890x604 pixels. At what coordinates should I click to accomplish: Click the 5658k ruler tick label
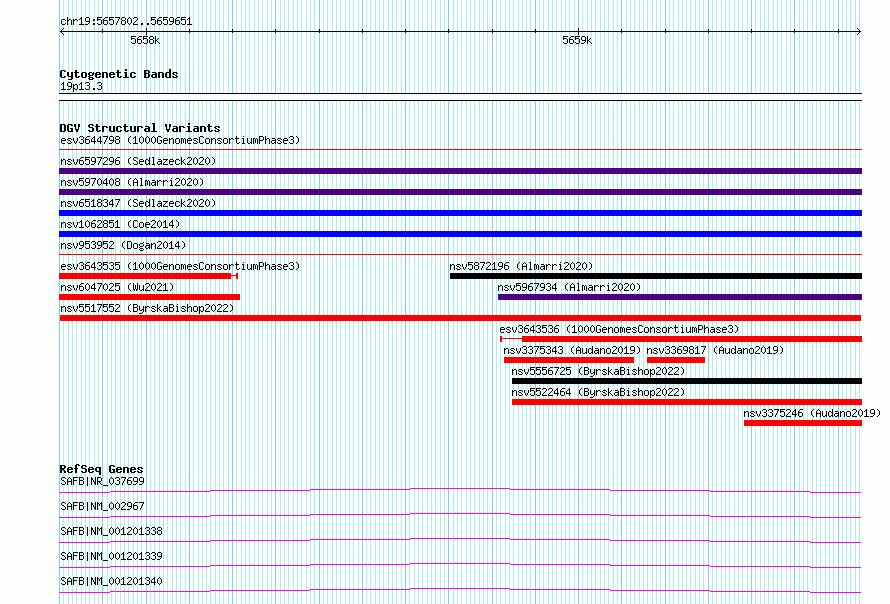pos(145,40)
